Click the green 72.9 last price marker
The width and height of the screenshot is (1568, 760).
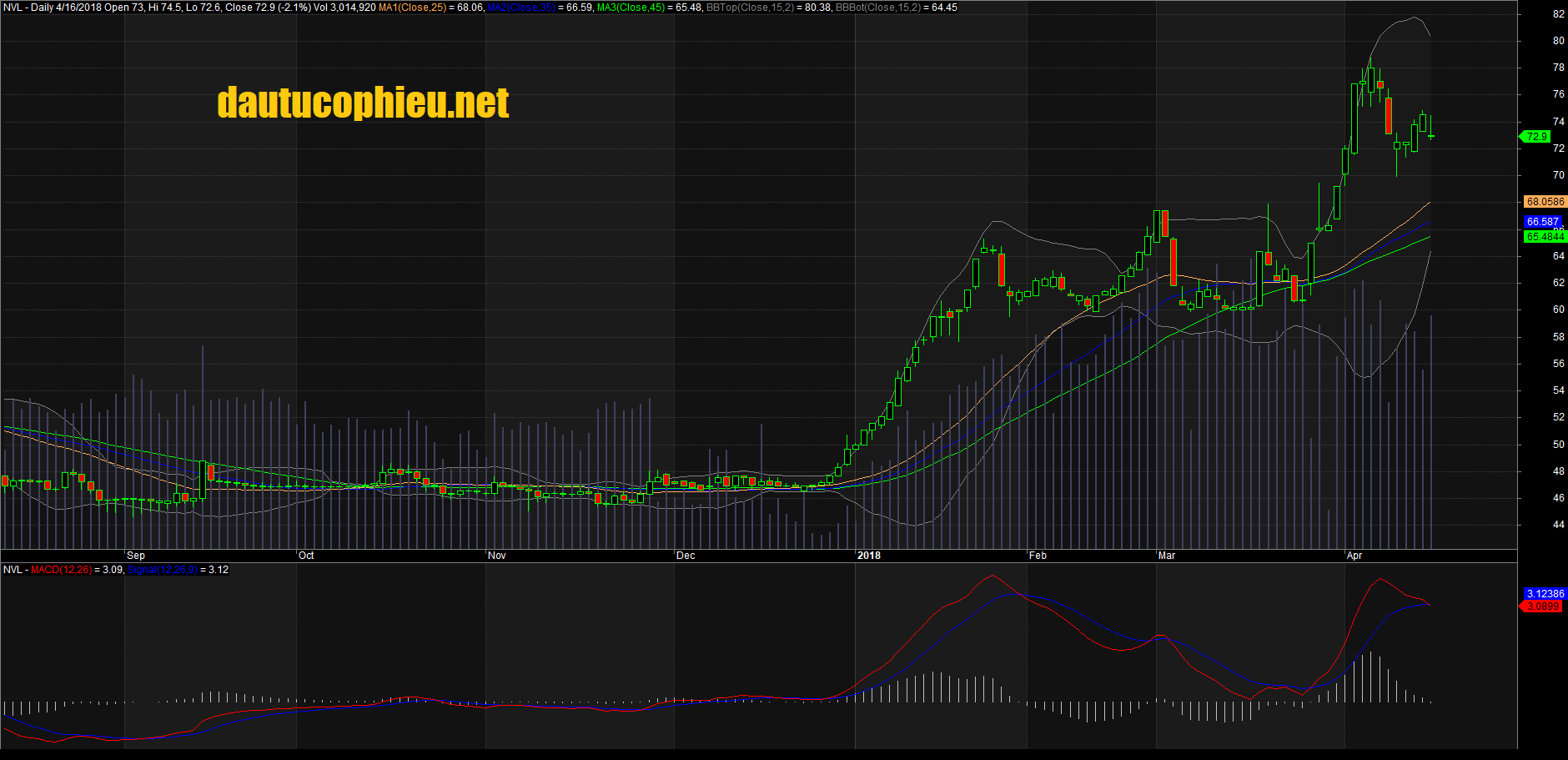click(x=1535, y=137)
